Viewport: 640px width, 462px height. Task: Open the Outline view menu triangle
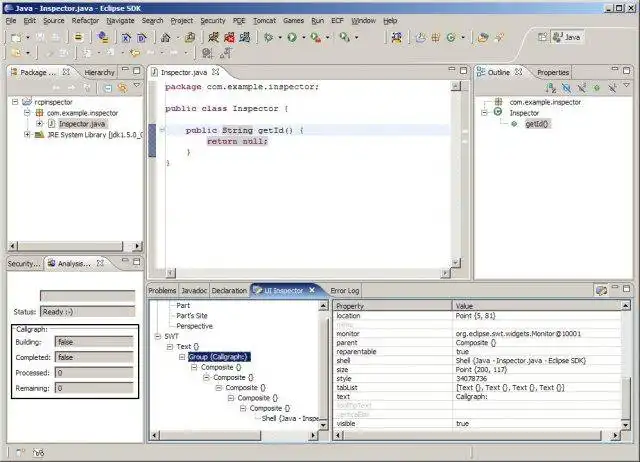[626, 85]
